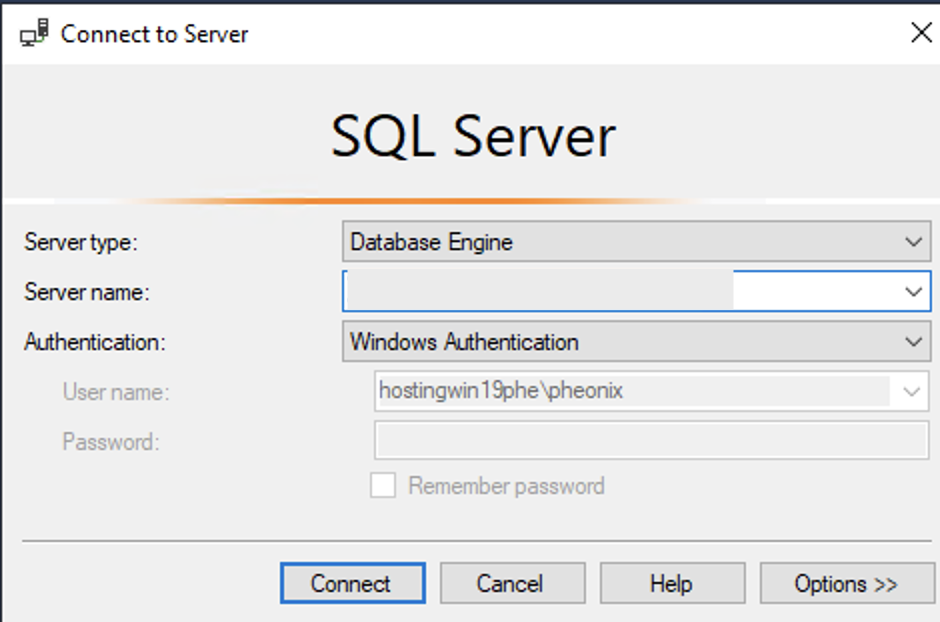This screenshot has width=940, height=622.
Task: Open Help for this dialog
Action: click(x=672, y=583)
